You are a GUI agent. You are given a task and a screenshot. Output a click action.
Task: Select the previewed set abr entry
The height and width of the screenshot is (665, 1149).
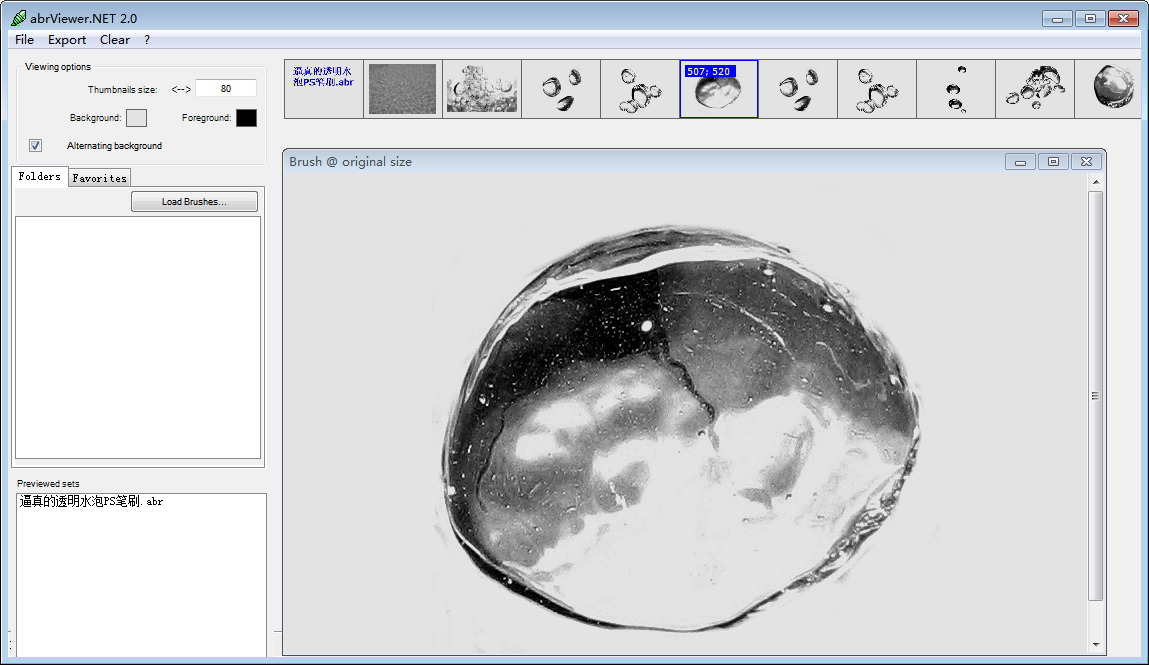[x=92, y=502]
